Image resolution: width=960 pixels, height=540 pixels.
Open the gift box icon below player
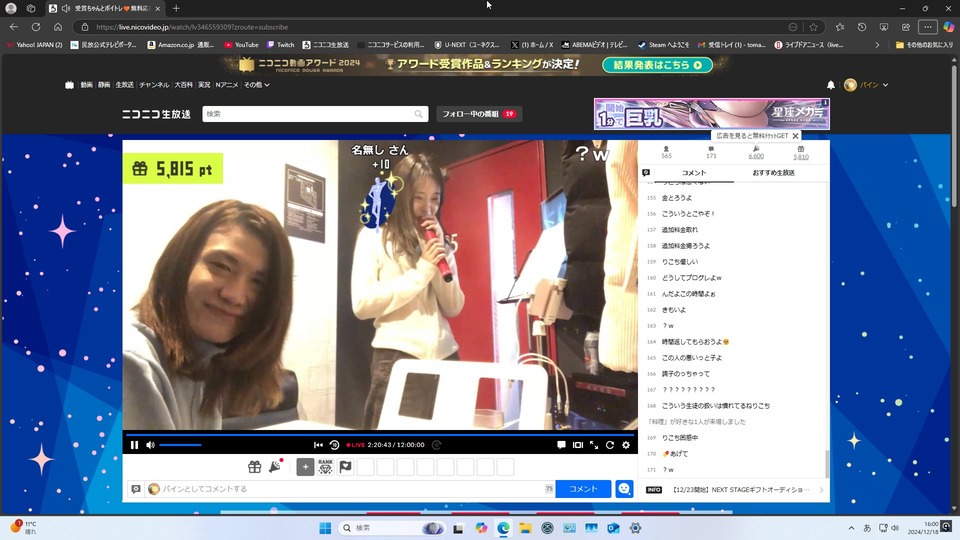255,467
